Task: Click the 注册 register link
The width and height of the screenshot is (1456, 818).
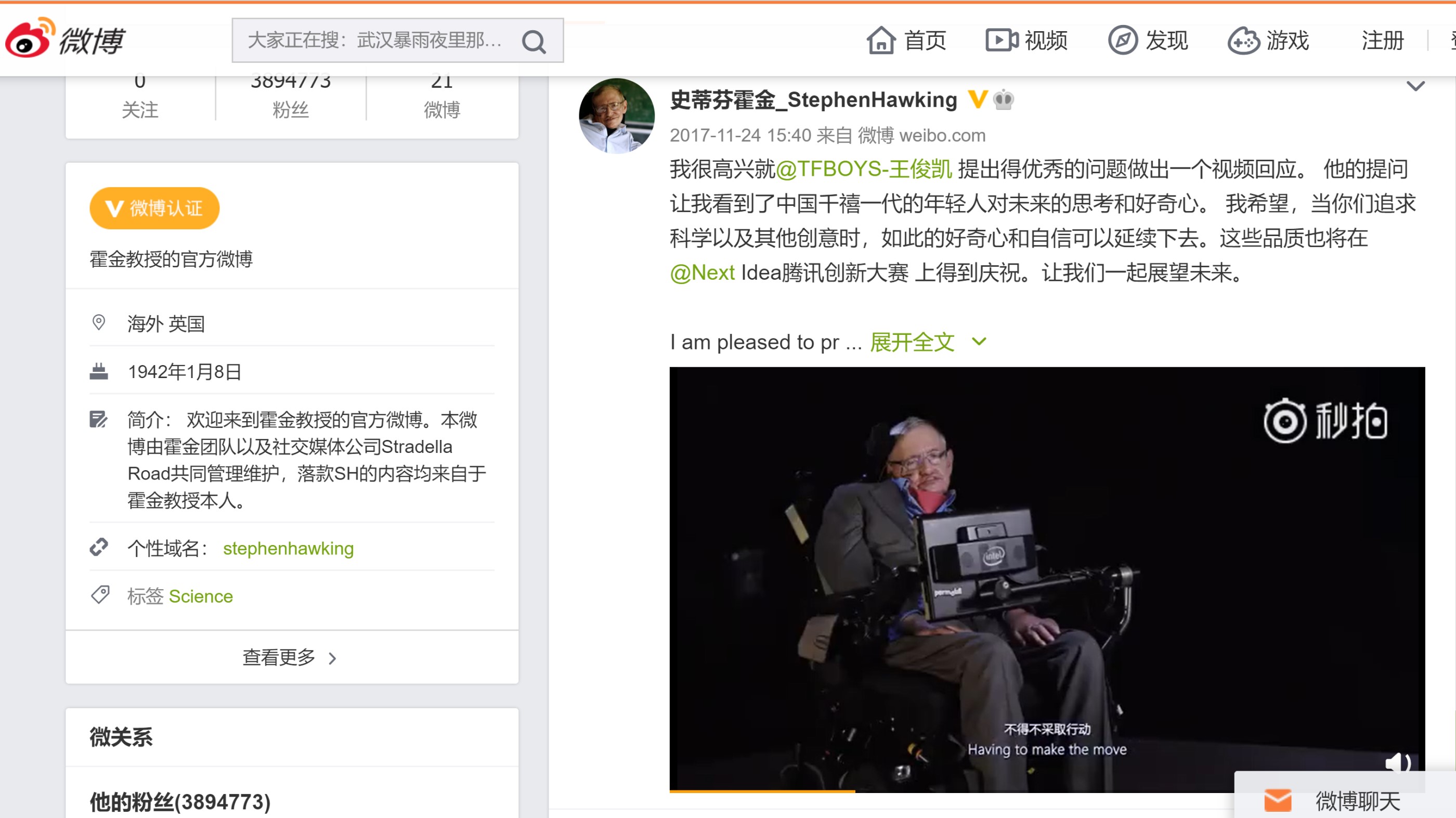Action: pyautogui.click(x=1382, y=40)
